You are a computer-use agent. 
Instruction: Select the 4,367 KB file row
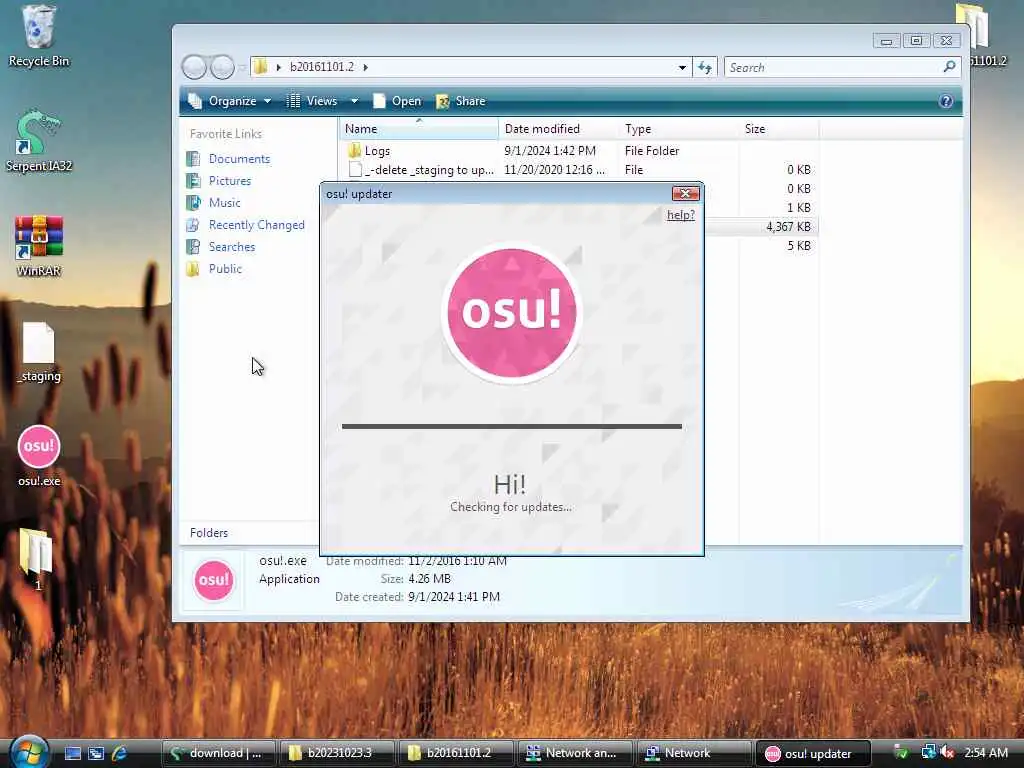[761, 227]
